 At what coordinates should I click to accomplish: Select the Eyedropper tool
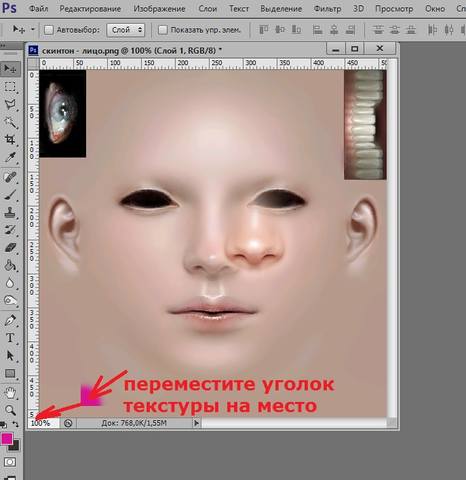tap(10, 157)
